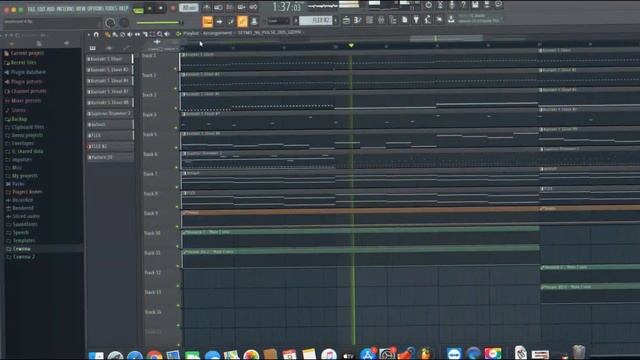640x360 pixels.
Task: Open the playlist options menu arrow
Action: click(89, 35)
